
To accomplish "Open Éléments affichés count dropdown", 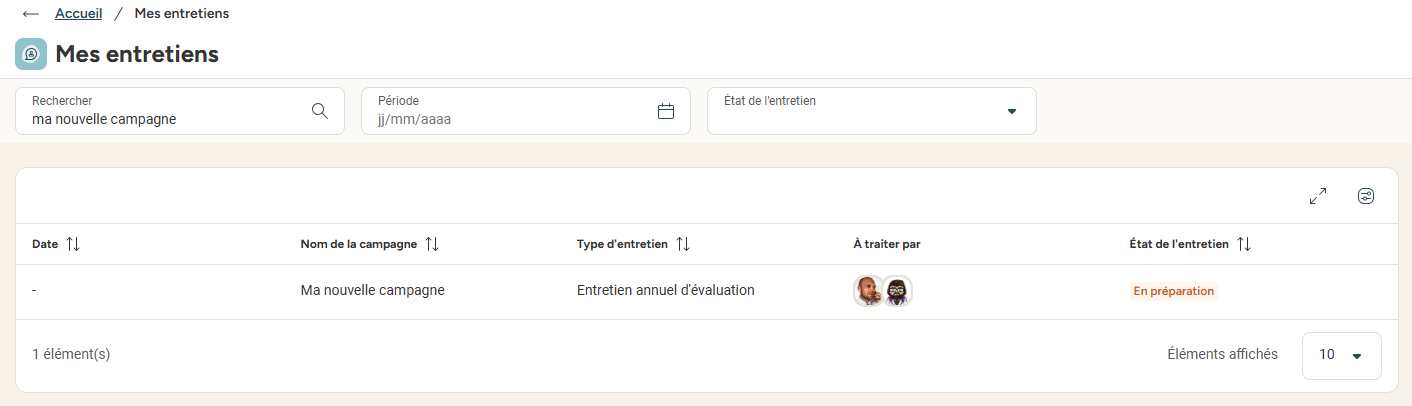I will (x=1342, y=355).
